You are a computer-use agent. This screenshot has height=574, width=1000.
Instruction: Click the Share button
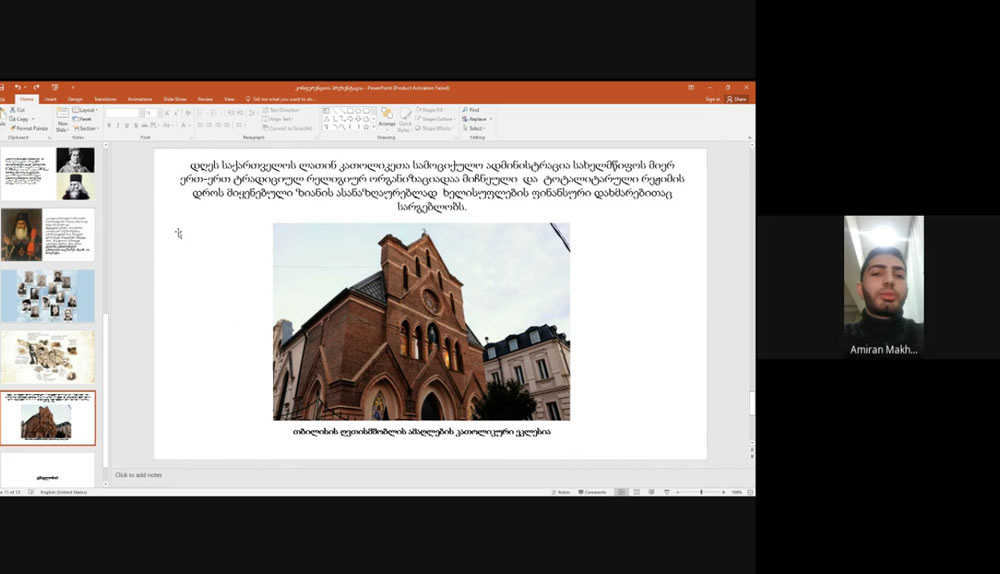pyautogui.click(x=738, y=99)
